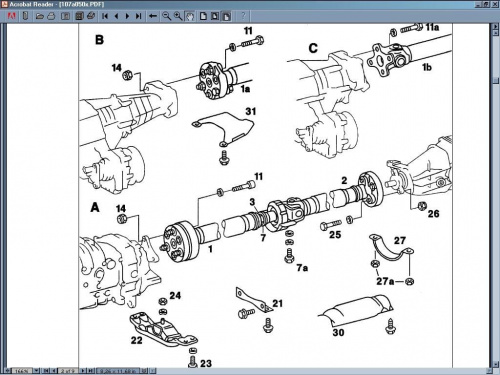Switch to actual size page view
This screenshot has height=375, width=500.
click(203, 16)
